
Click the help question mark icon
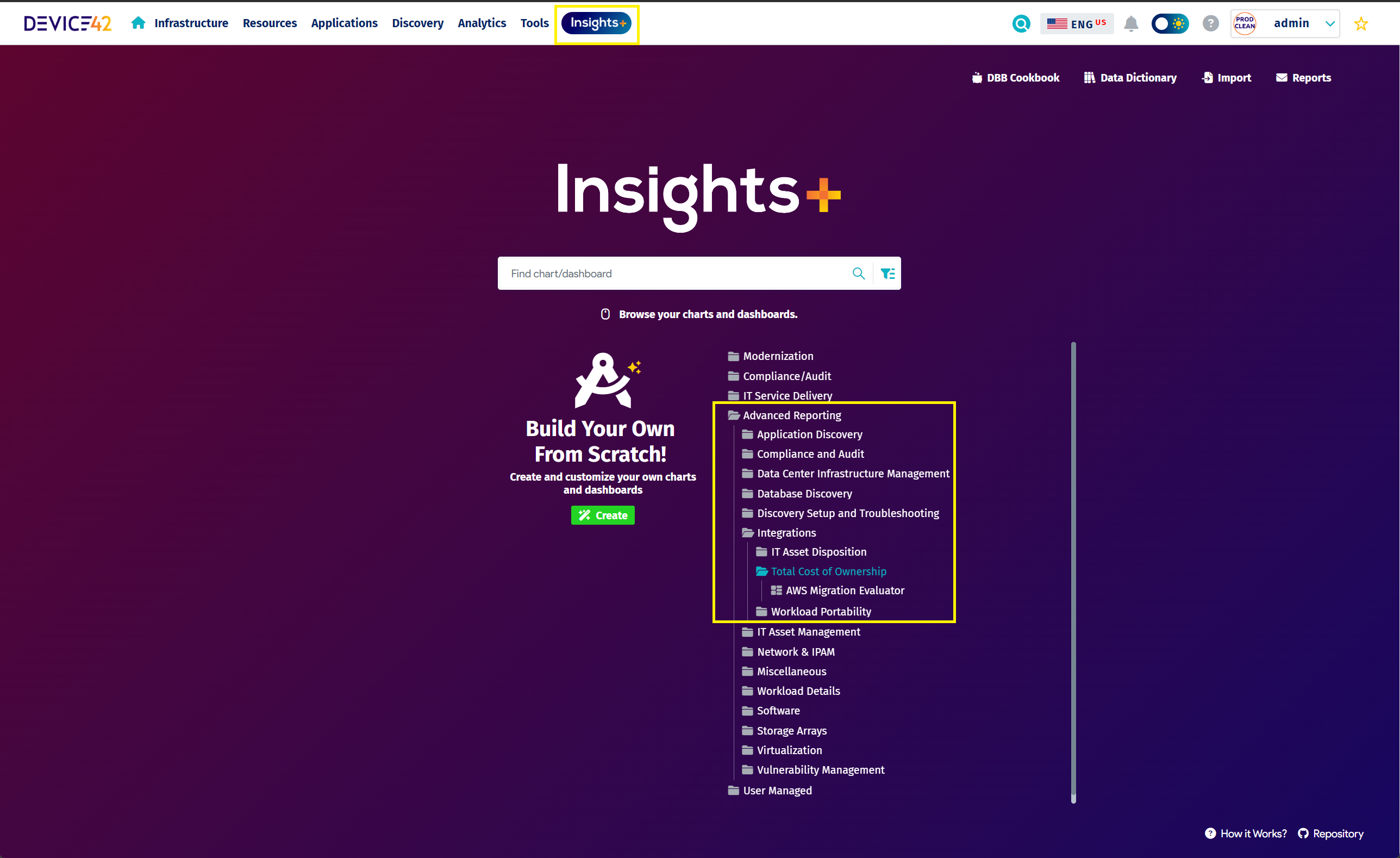point(1210,23)
